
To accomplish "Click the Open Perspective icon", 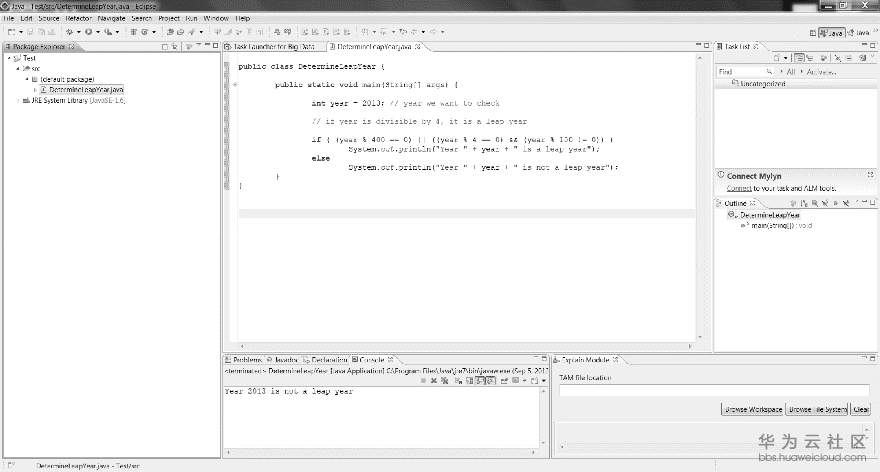I will 812,33.
